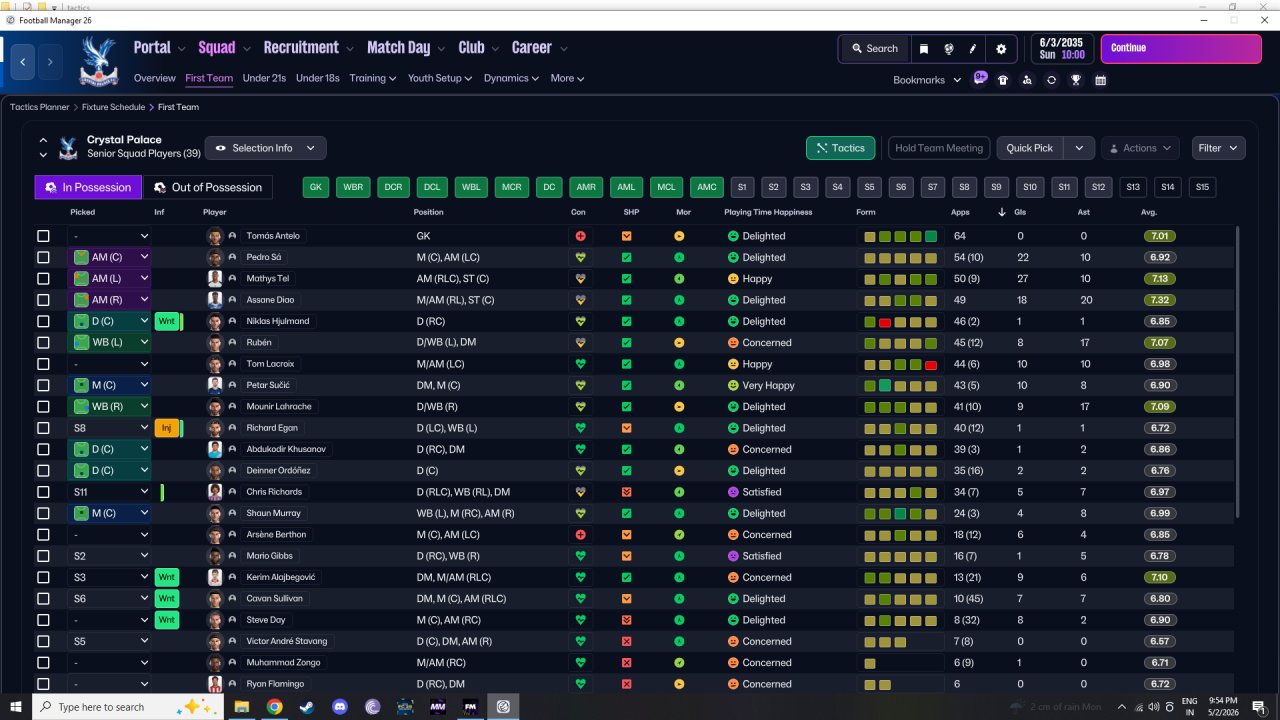Image resolution: width=1280 pixels, height=720 pixels.
Task: Open the Filter dropdown
Action: coord(1218,148)
